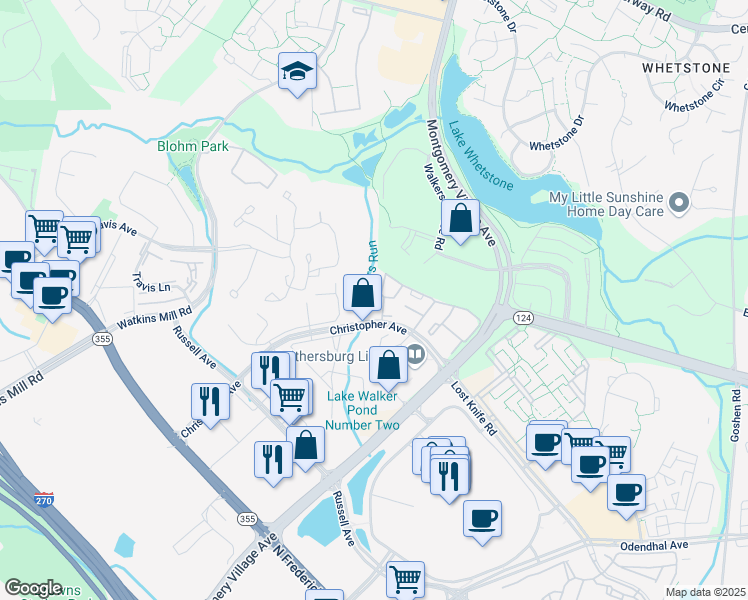Screen dimensions: 748x600
Task: Click the graduation cap school marker
Action: tap(297, 72)
